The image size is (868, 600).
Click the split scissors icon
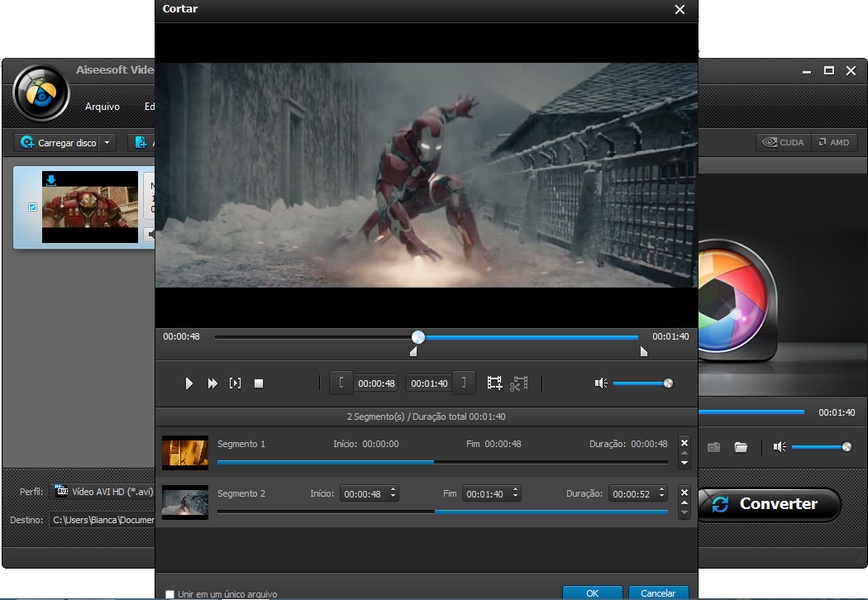(519, 383)
